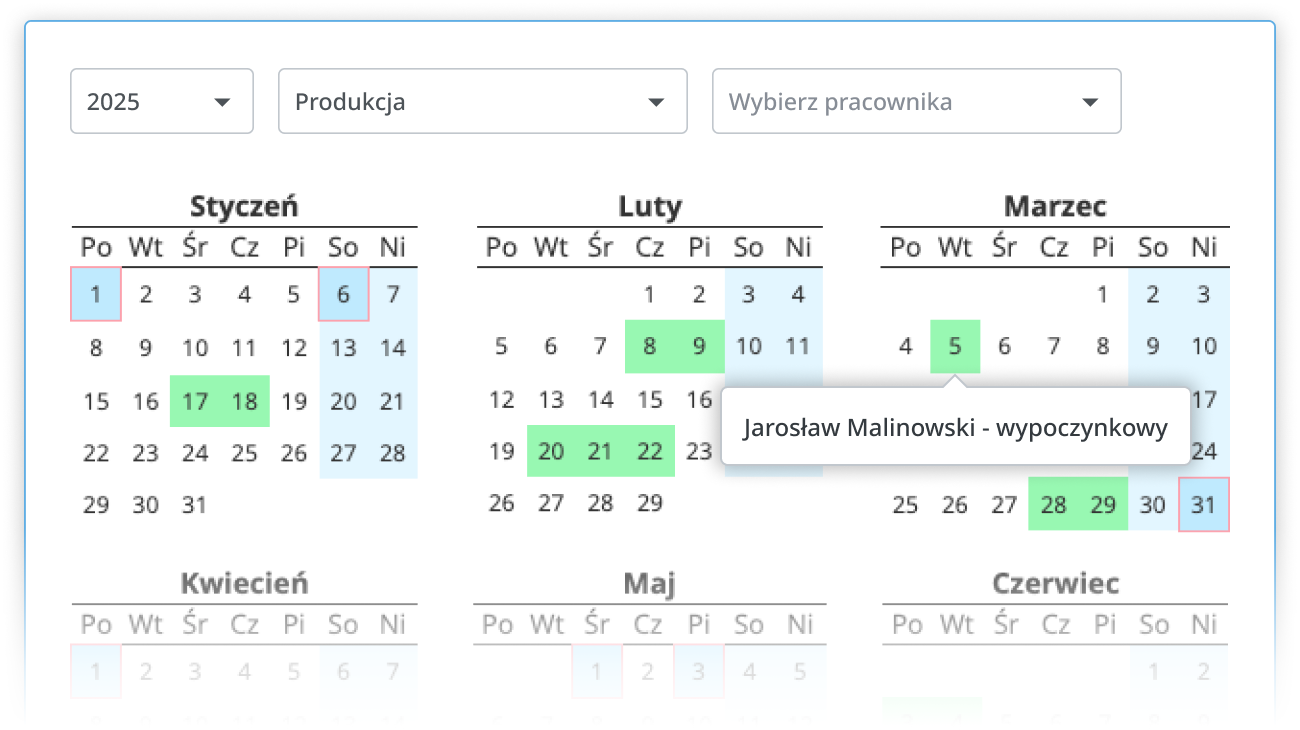The width and height of the screenshot is (1300, 730).
Task: Select outlined day 31 in Marzec
Action: tap(1203, 504)
